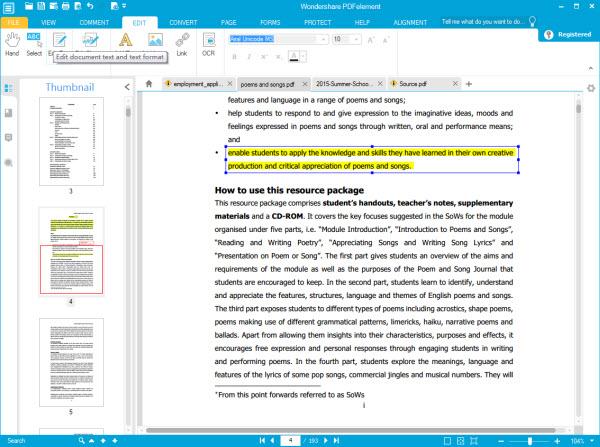600x447 pixels.
Task: Select page 3 thumbnail
Action: coord(71,141)
